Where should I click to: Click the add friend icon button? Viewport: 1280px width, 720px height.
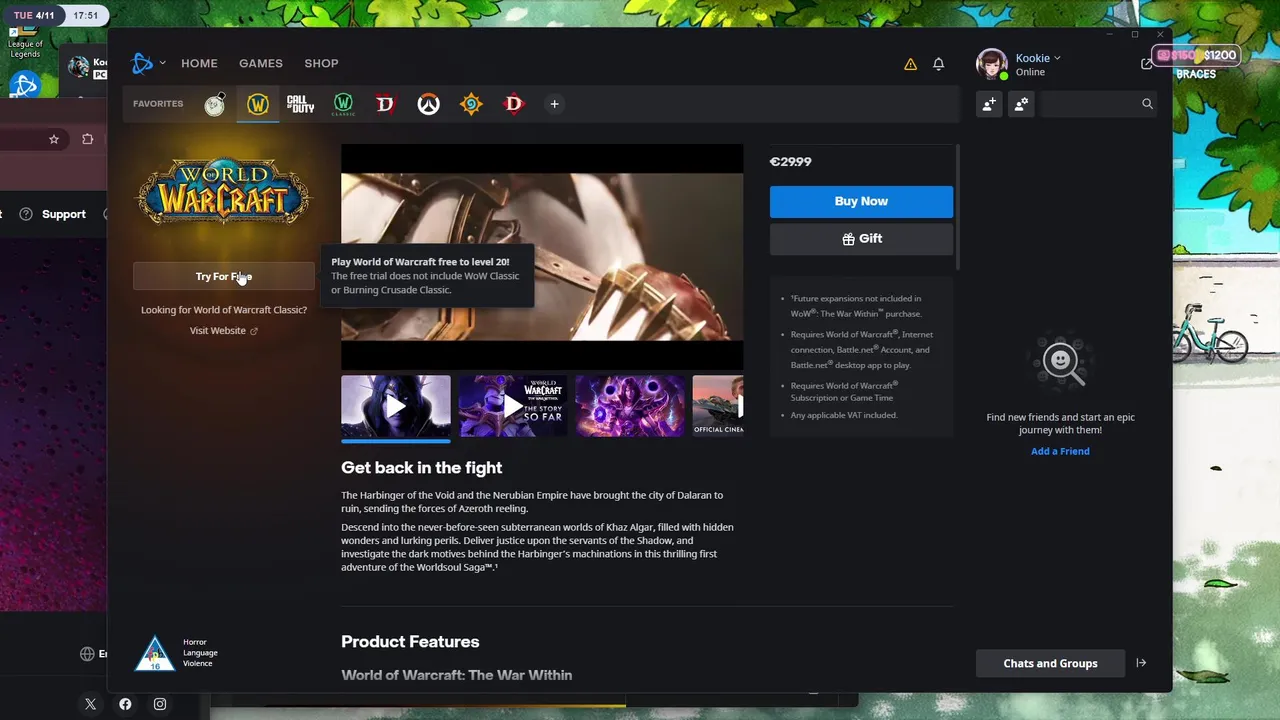[989, 104]
